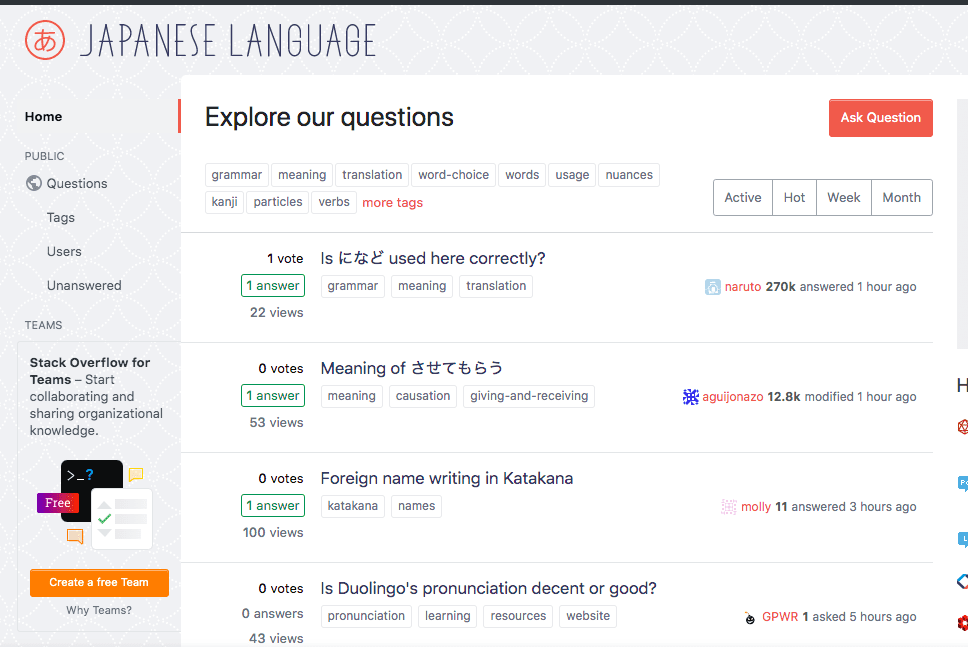Click the globe icon beside Questions

(x=34, y=183)
